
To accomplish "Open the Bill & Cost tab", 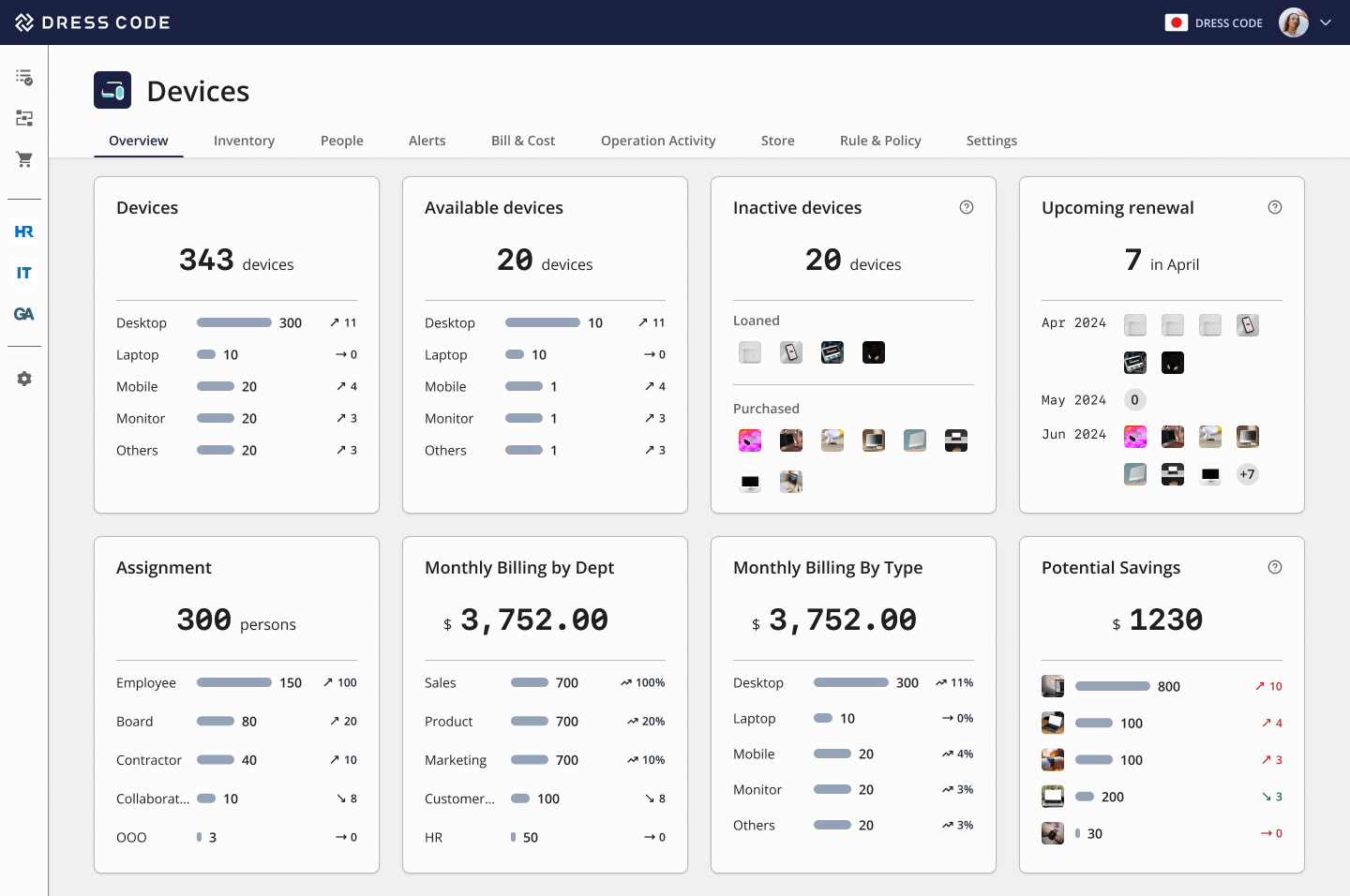I will pos(522,141).
